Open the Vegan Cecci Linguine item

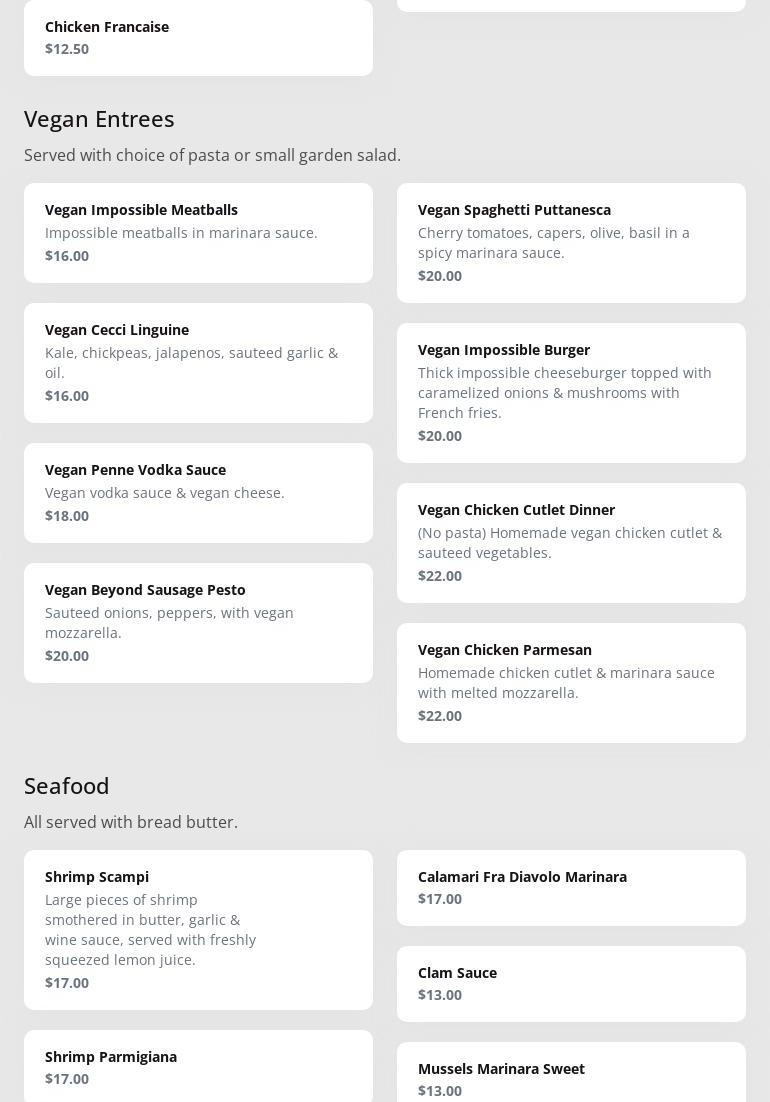point(198,362)
